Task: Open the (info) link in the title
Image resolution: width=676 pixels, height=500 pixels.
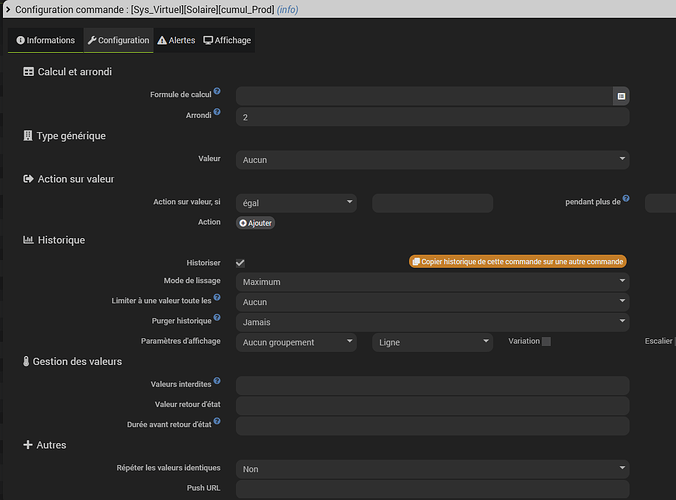Action: (x=288, y=9)
